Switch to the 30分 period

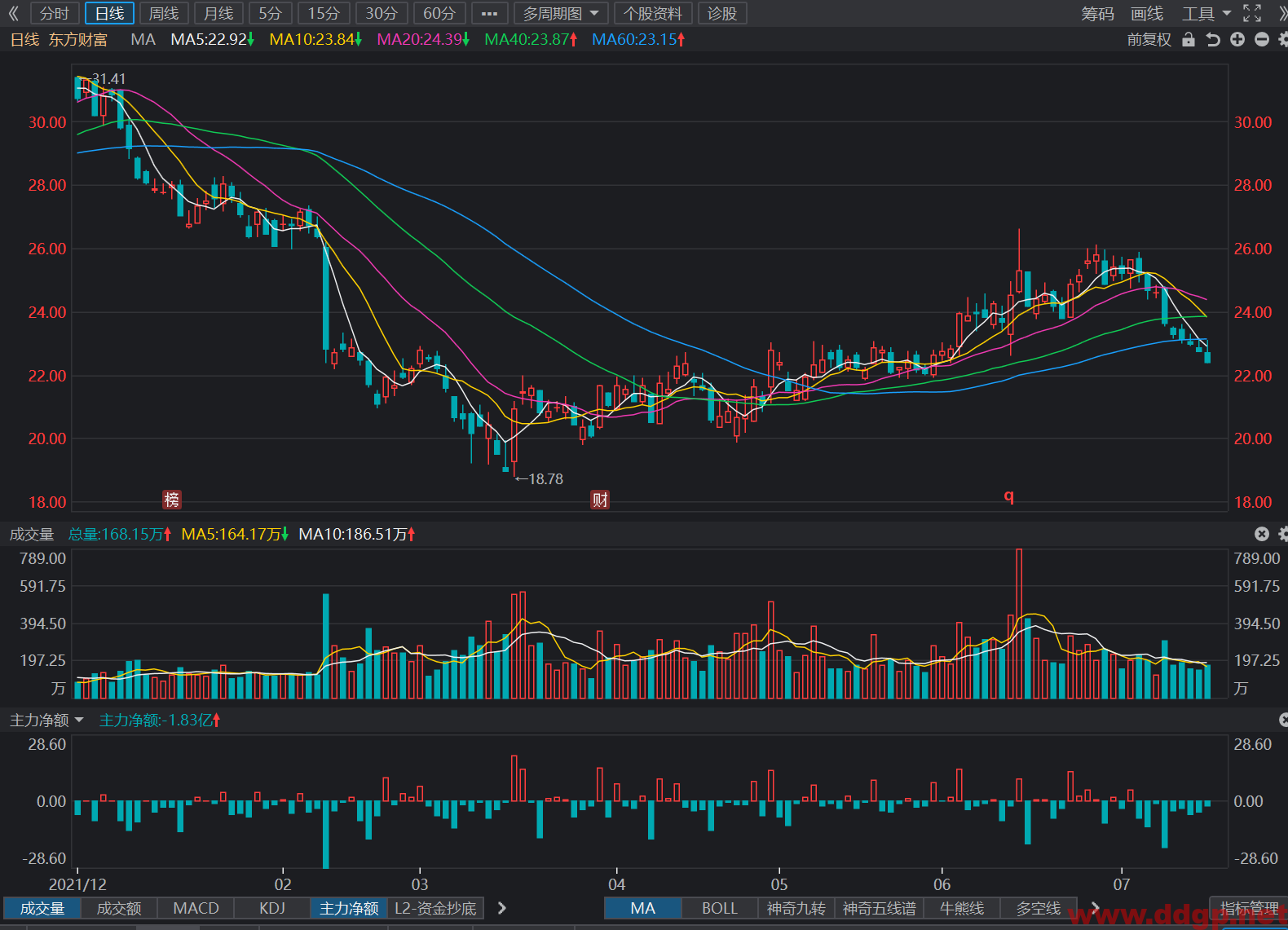click(x=382, y=14)
